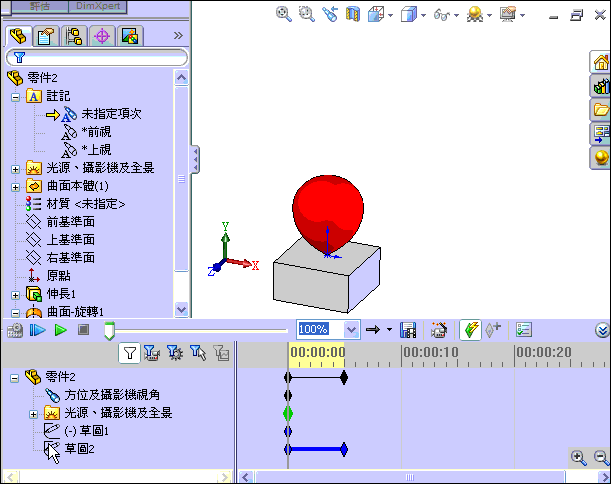611x484 pixels.
Task: Open Motion Study Properties icon
Action: [x=524, y=330]
